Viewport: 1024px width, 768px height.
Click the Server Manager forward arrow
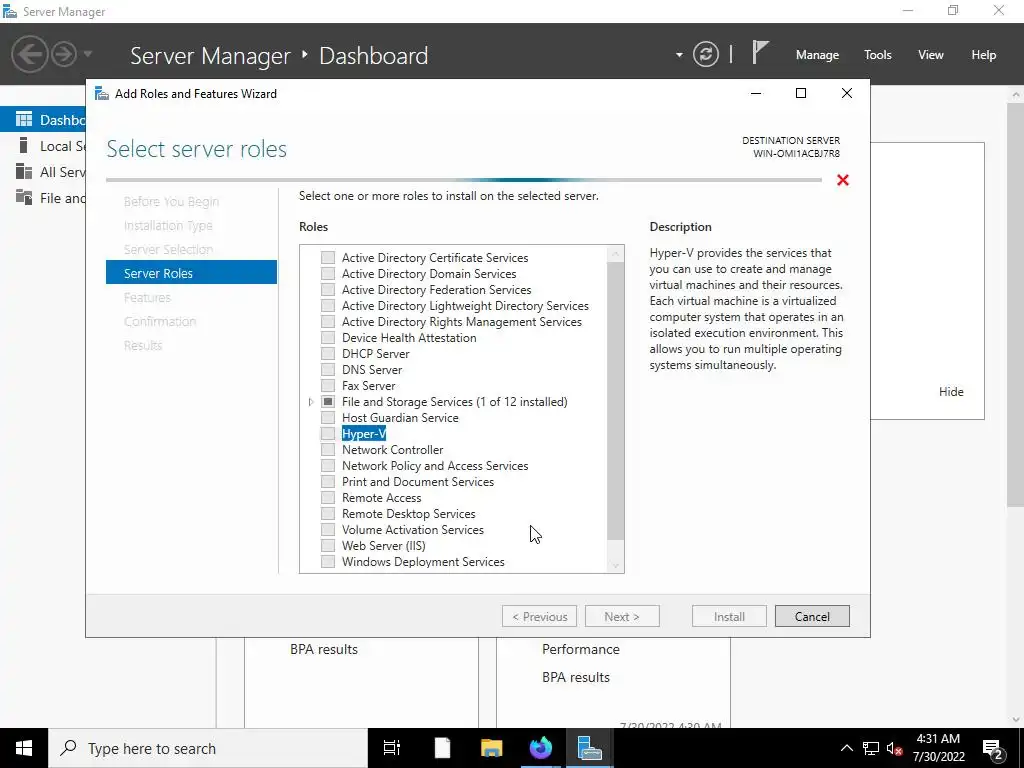pyautogui.click(x=63, y=54)
